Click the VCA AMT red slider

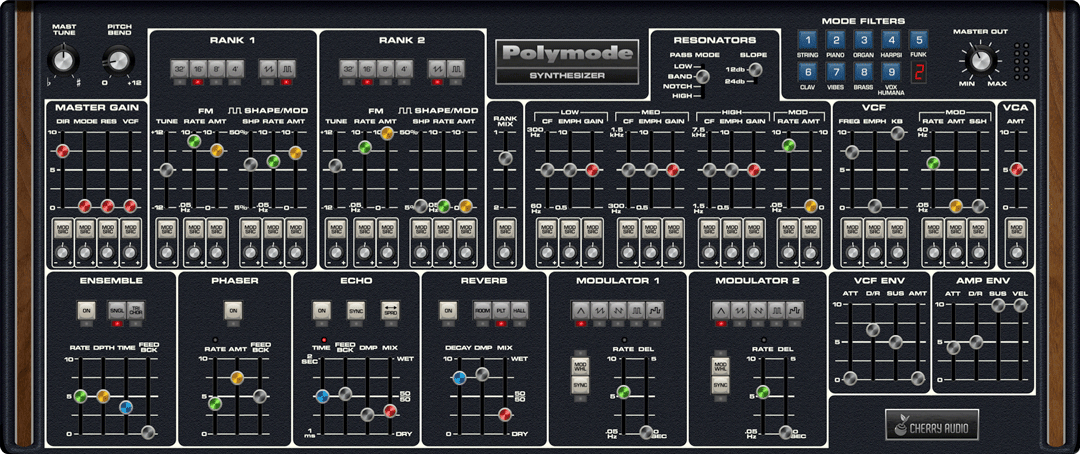[1016, 169]
